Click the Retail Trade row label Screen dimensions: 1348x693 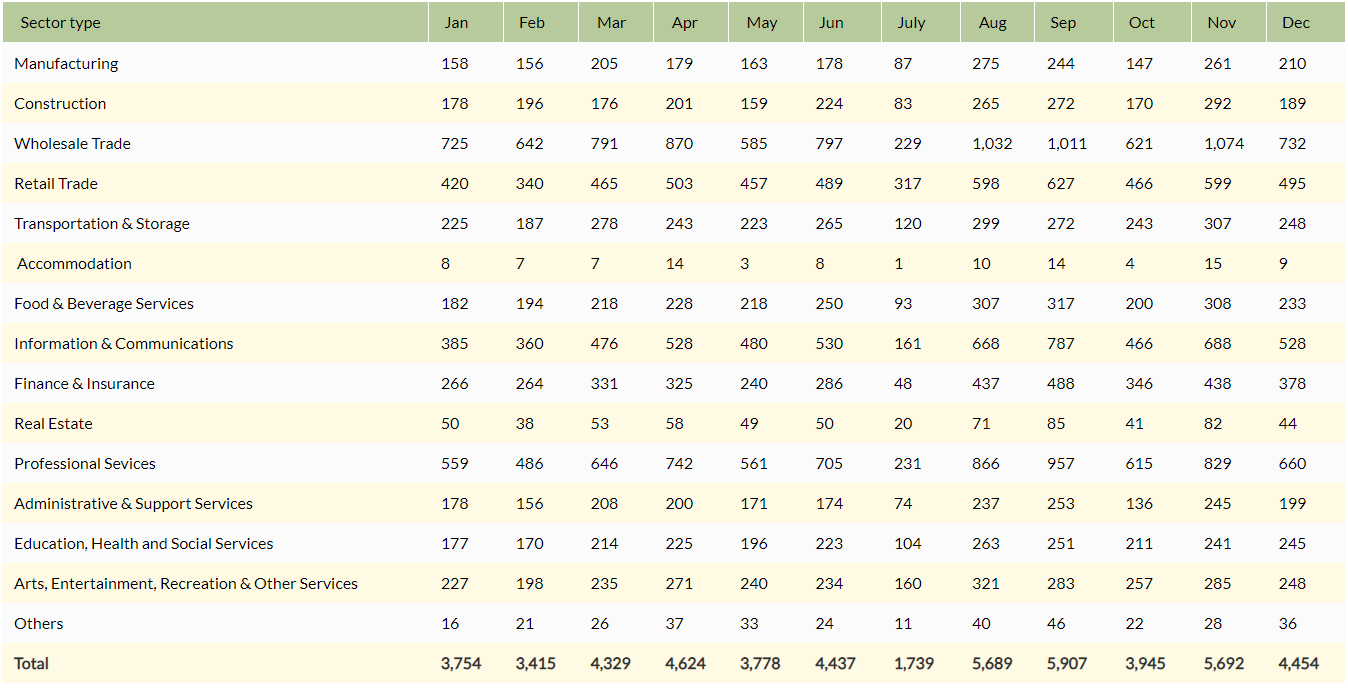pyautogui.click(x=56, y=183)
